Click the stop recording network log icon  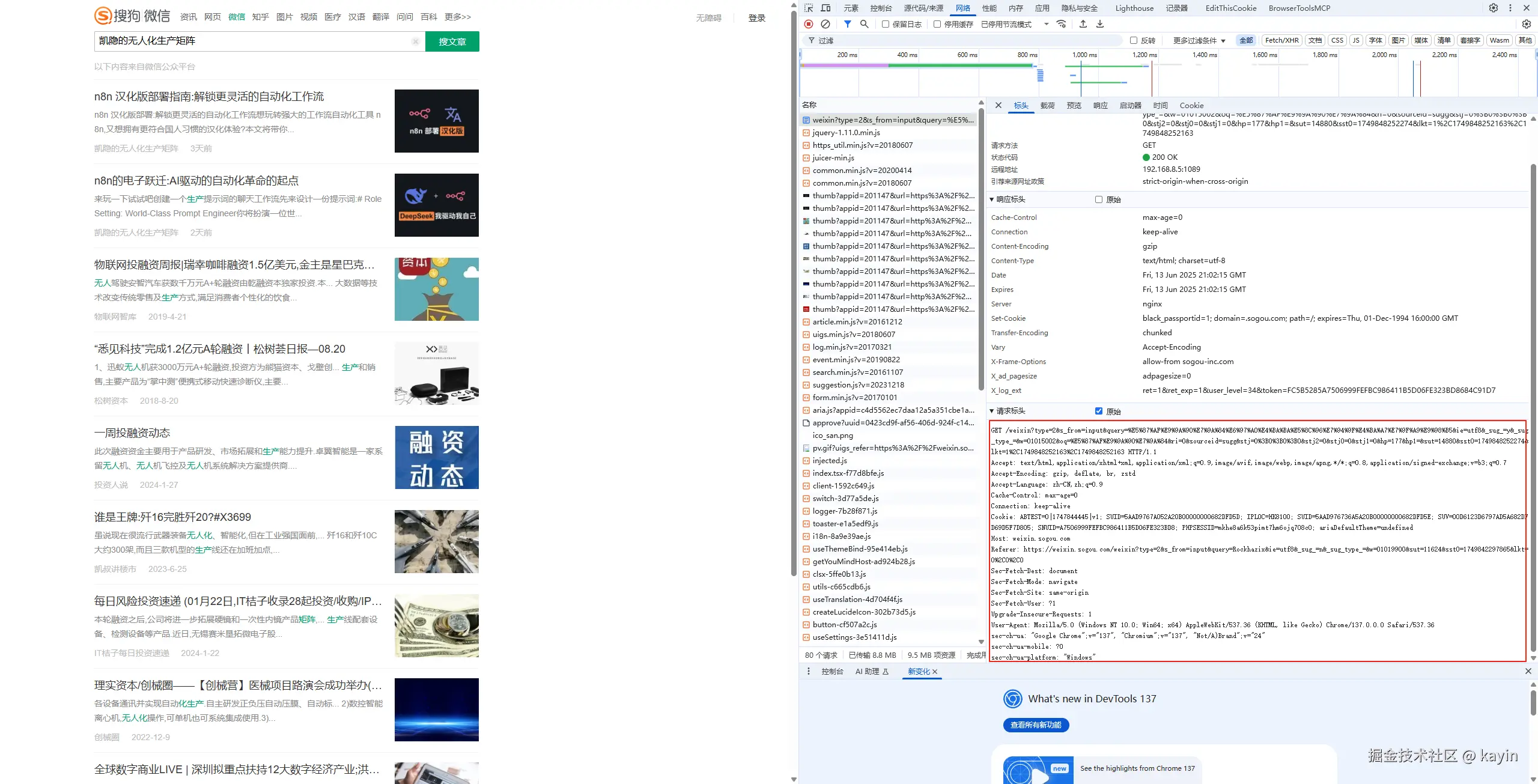809,24
